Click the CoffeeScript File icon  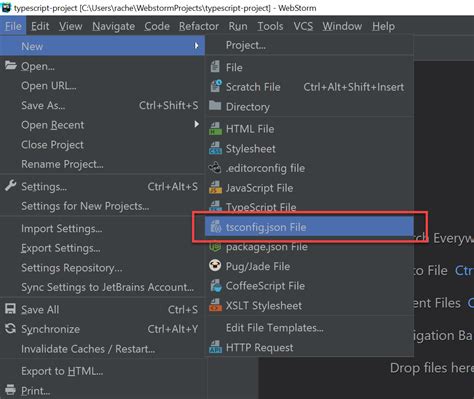pos(216,286)
